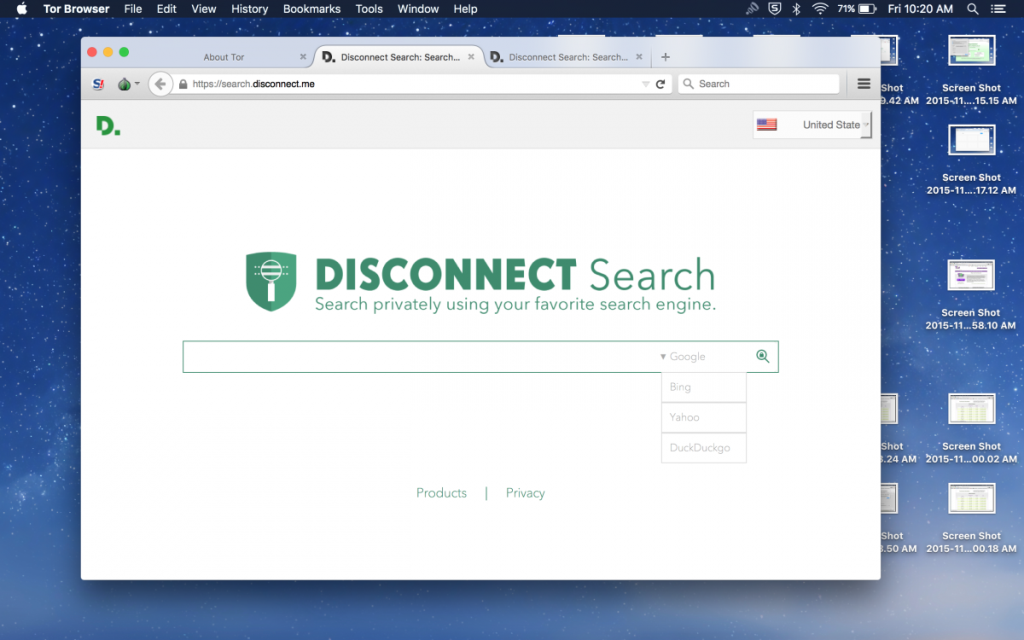Viewport: 1024px width, 640px height.
Task: Open the Bookmarks menu in menu bar
Action: coord(311,9)
